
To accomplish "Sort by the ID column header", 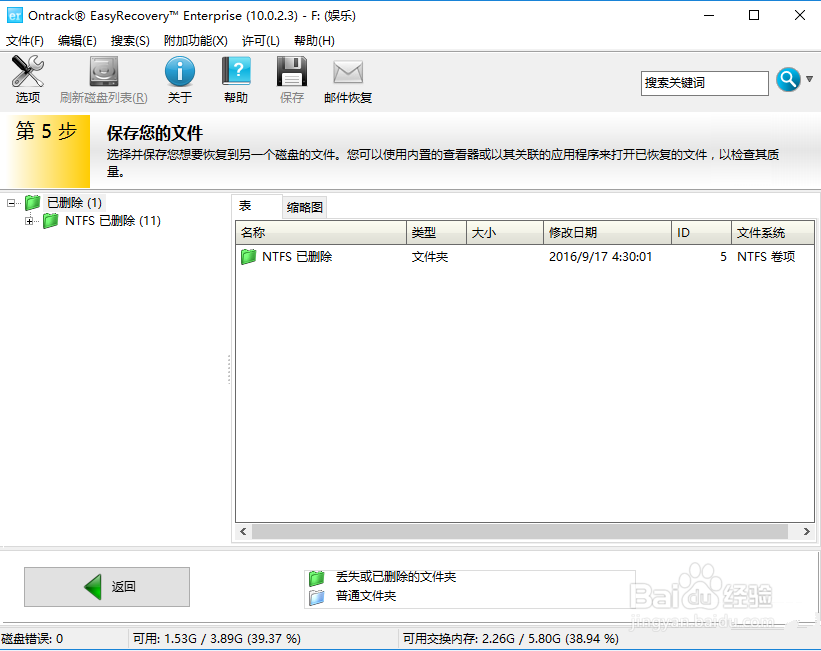I will pos(701,233).
